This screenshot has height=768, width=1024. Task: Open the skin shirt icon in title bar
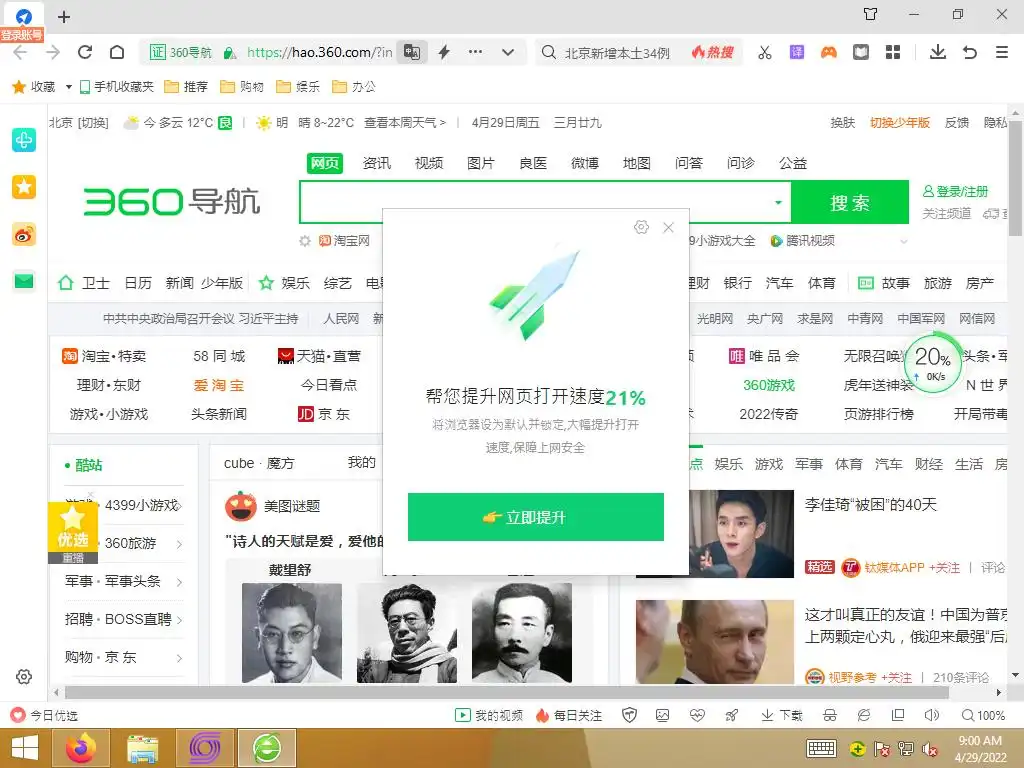[871, 14]
